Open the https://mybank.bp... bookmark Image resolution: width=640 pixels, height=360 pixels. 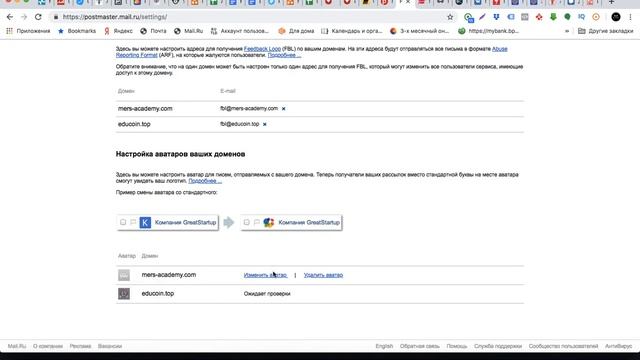click(489, 31)
